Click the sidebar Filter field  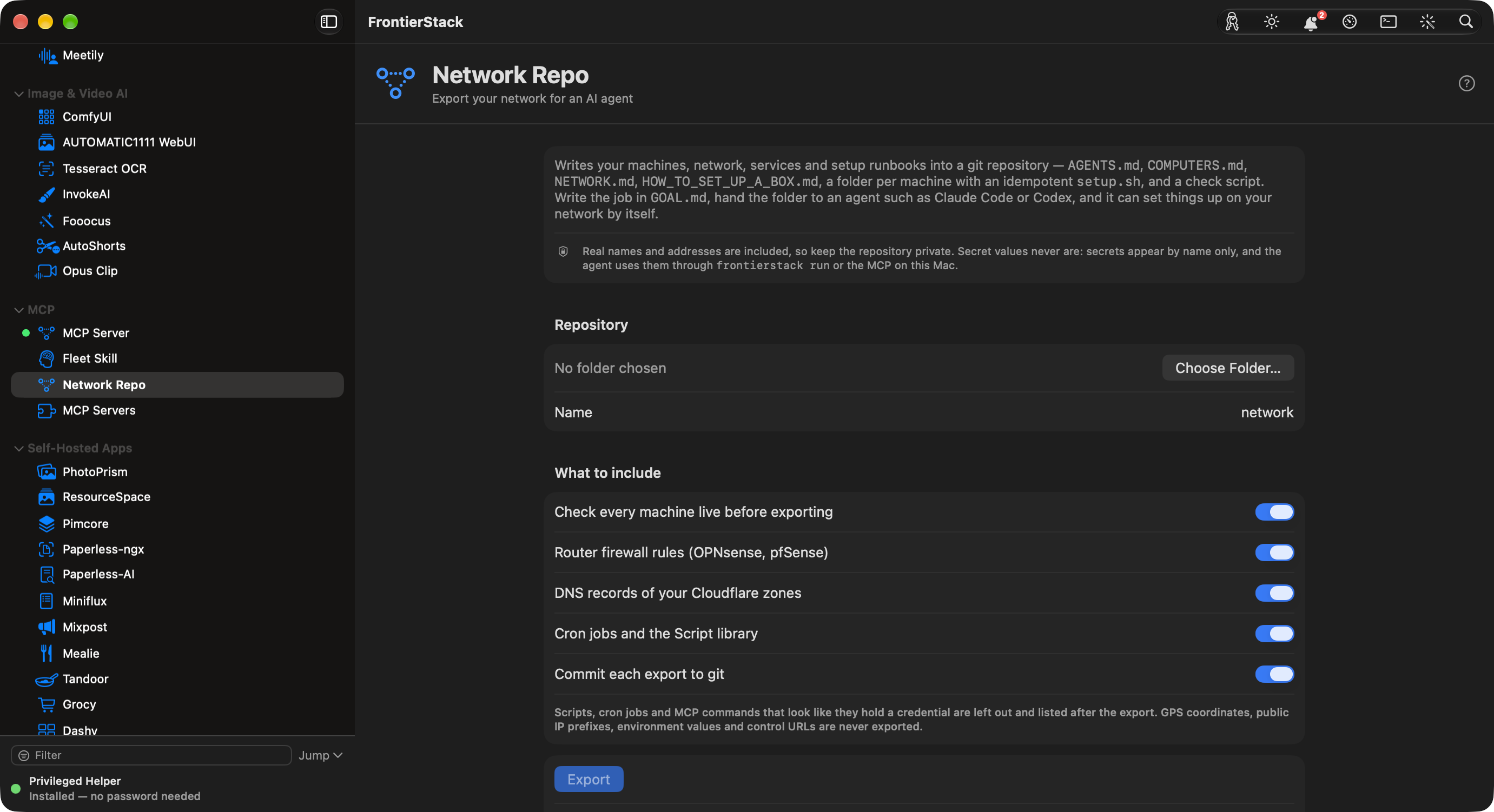(151, 756)
